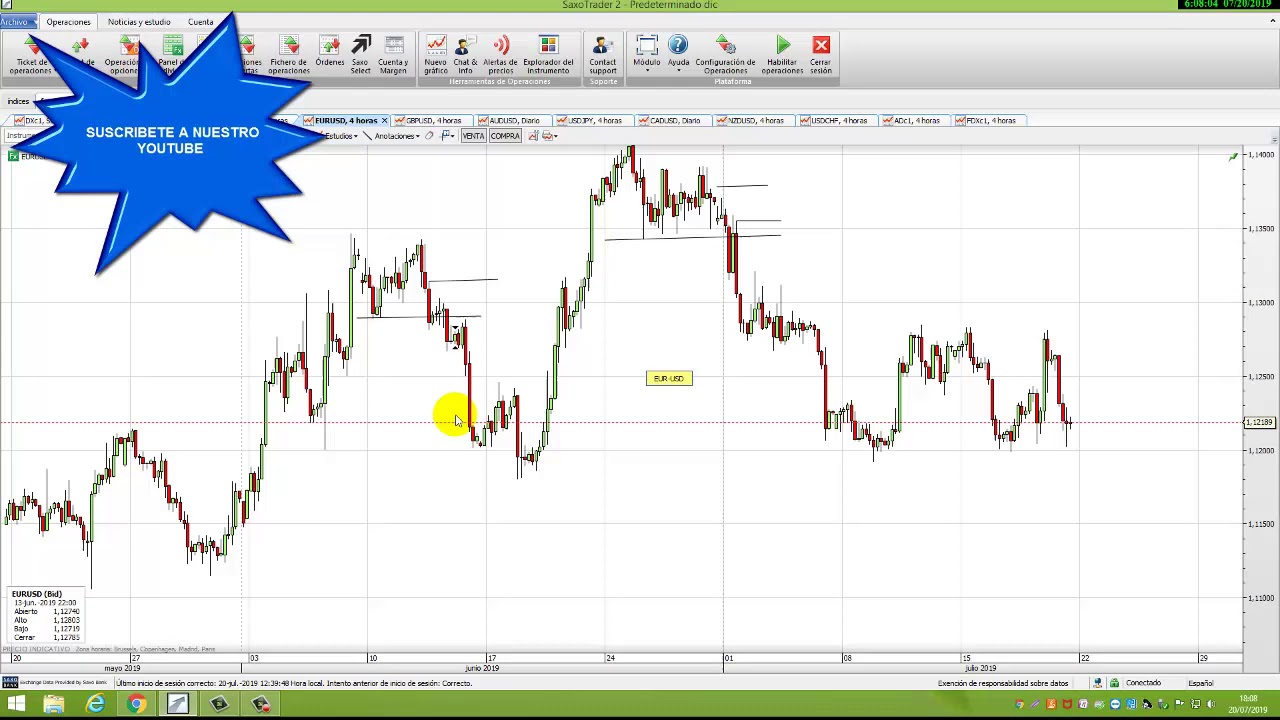
Task: Click chart corner indicator icon
Action: point(1233,156)
